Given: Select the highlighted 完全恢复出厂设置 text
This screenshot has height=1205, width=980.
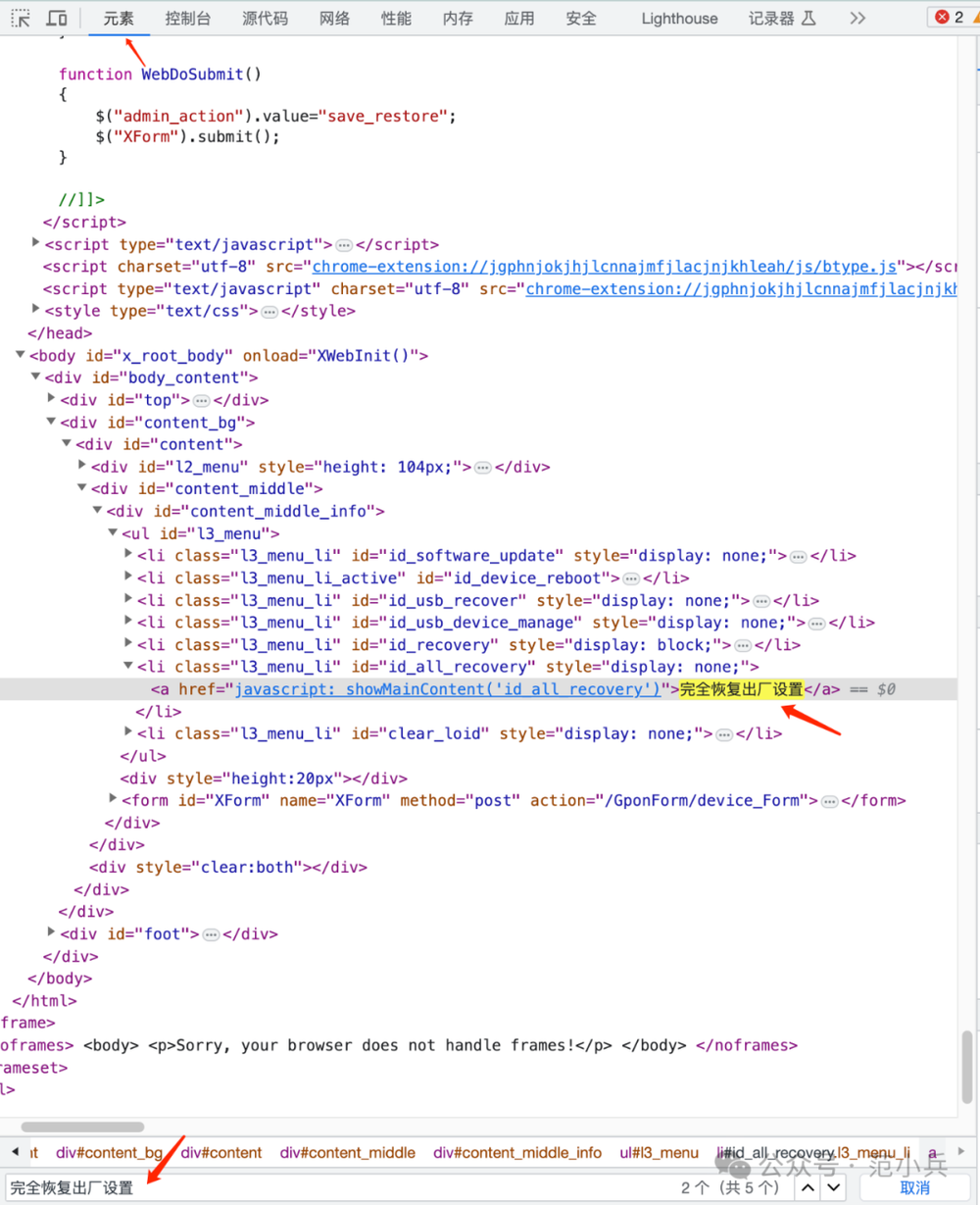Looking at the screenshot, I should pyautogui.click(x=742, y=689).
